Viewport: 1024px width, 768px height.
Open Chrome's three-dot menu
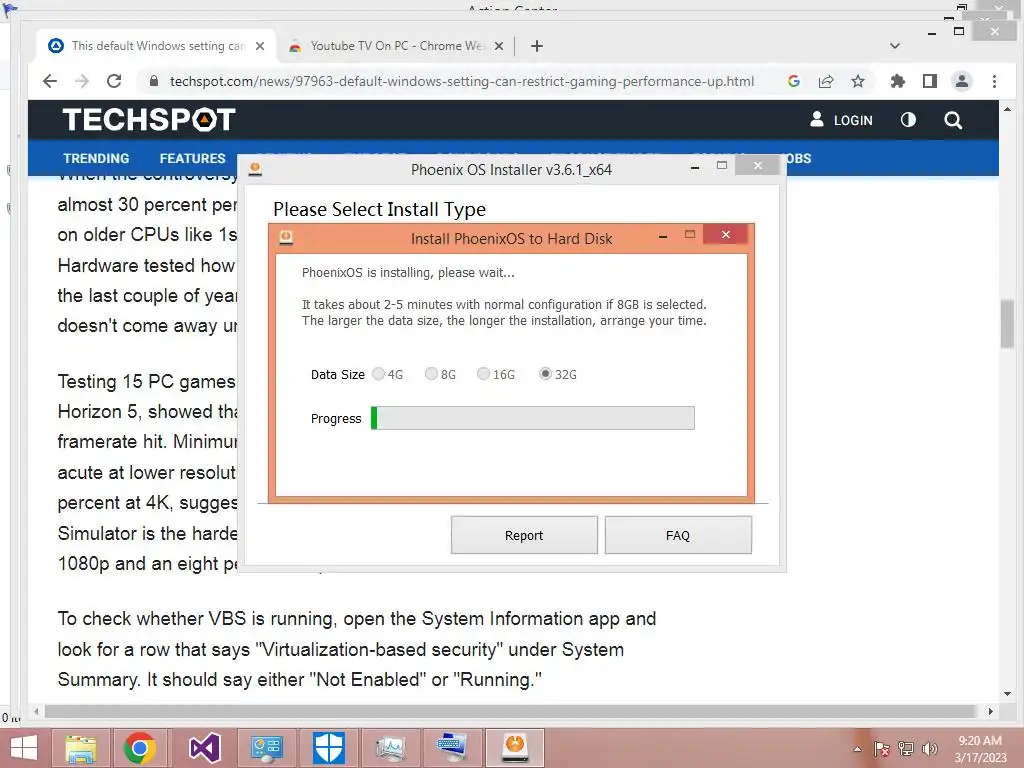coord(994,81)
